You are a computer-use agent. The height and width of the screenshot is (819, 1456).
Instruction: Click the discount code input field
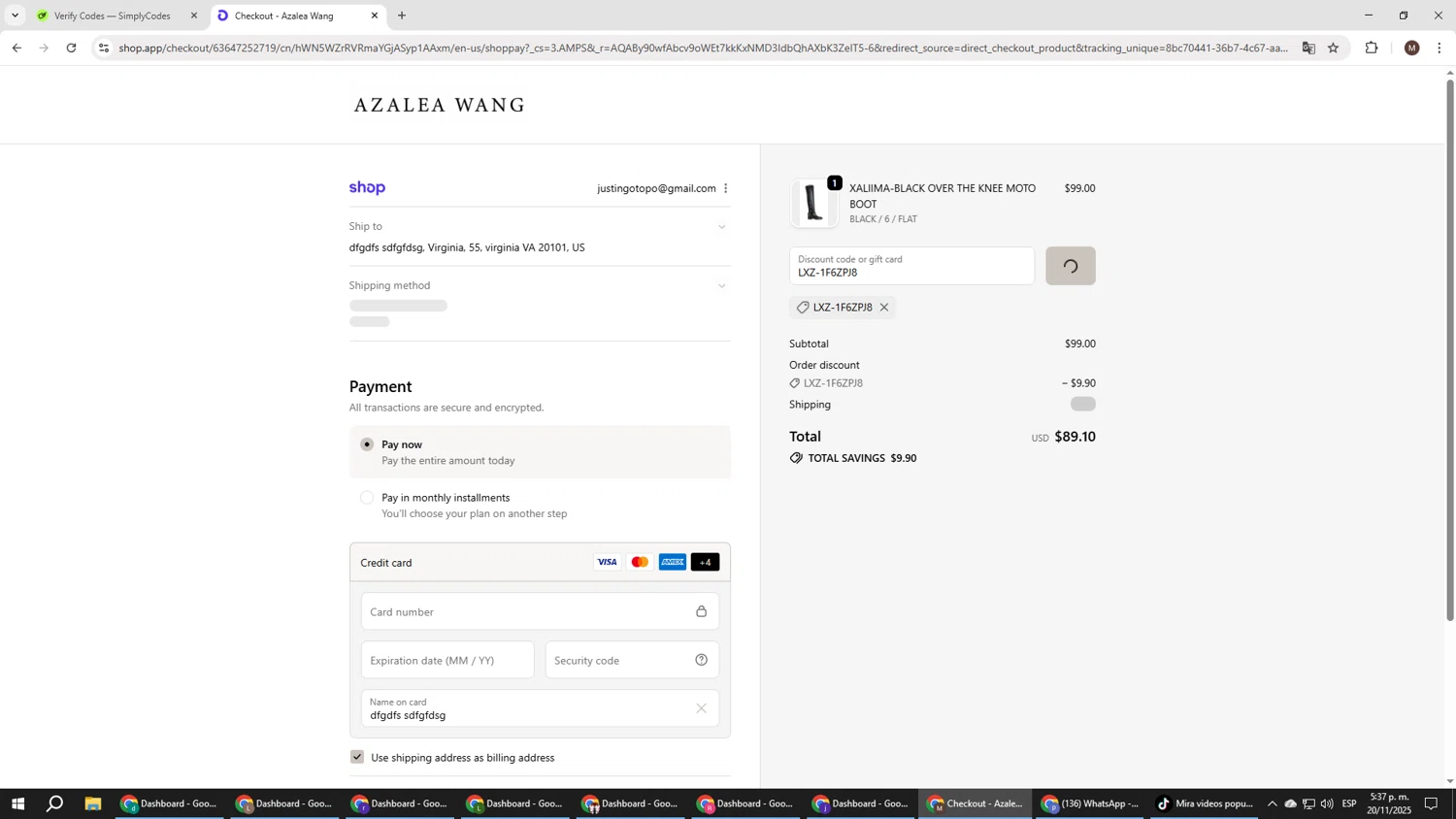[911, 266]
